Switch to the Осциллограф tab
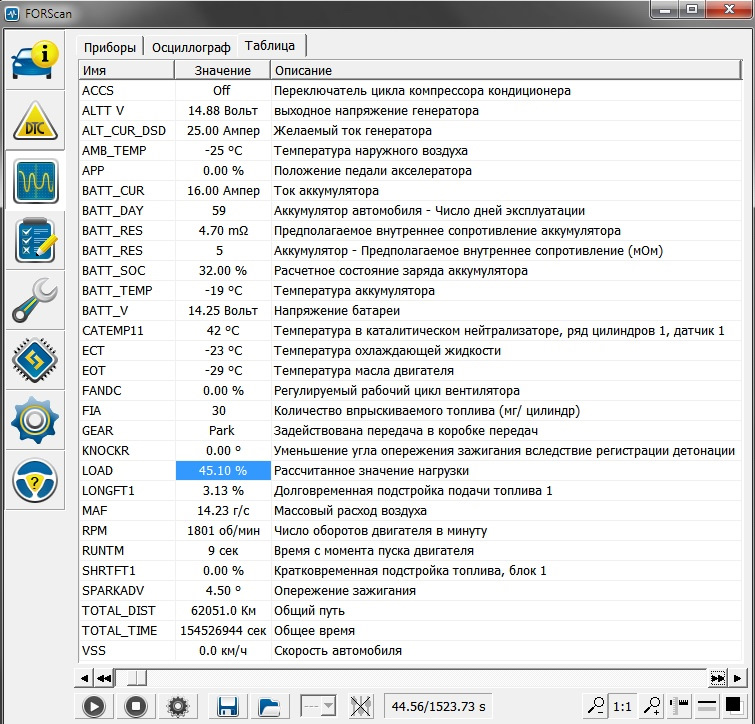 tap(191, 47)
